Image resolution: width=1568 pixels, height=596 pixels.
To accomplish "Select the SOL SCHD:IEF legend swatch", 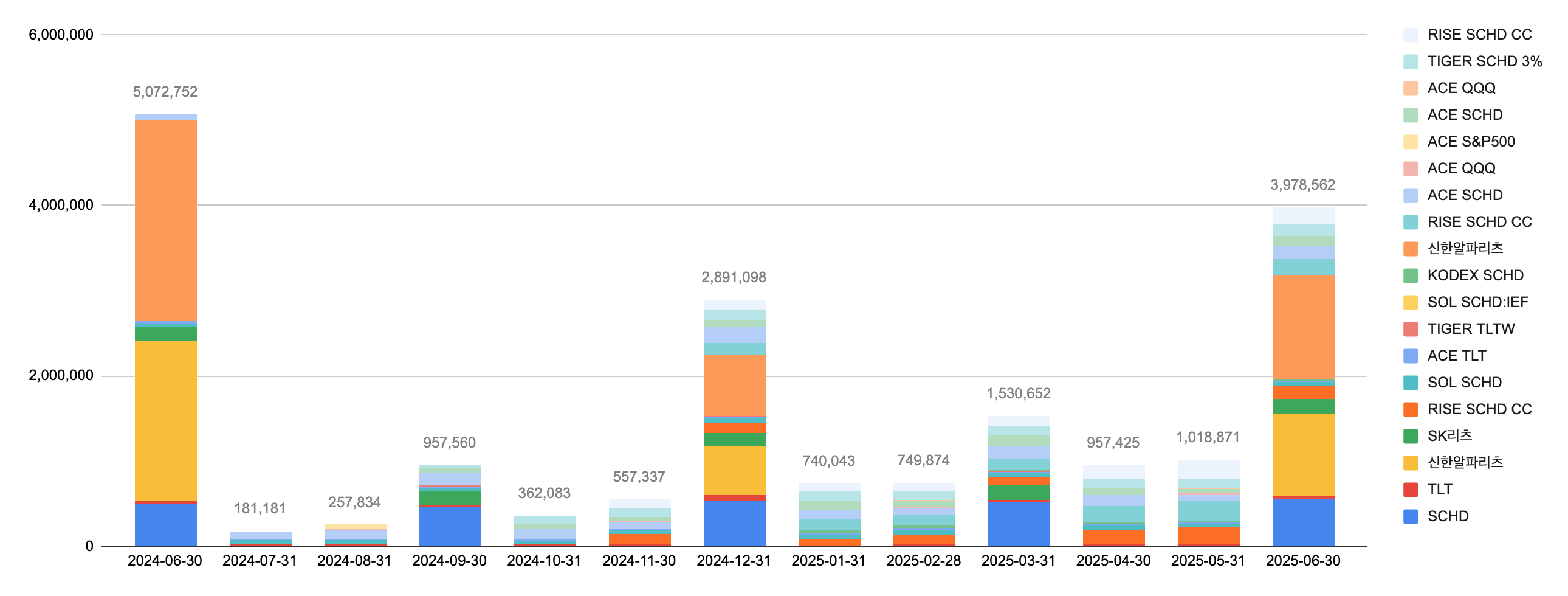I will tap(1410, 302).
